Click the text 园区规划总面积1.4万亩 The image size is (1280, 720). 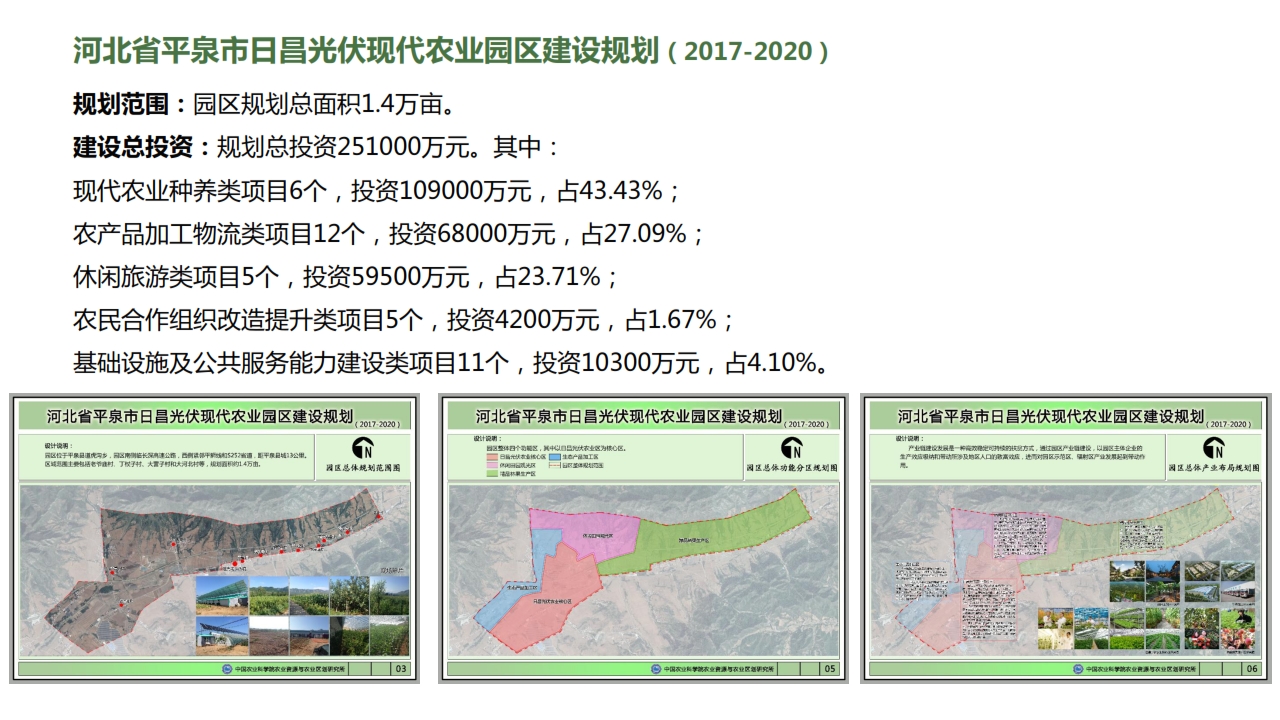point(325,104)
